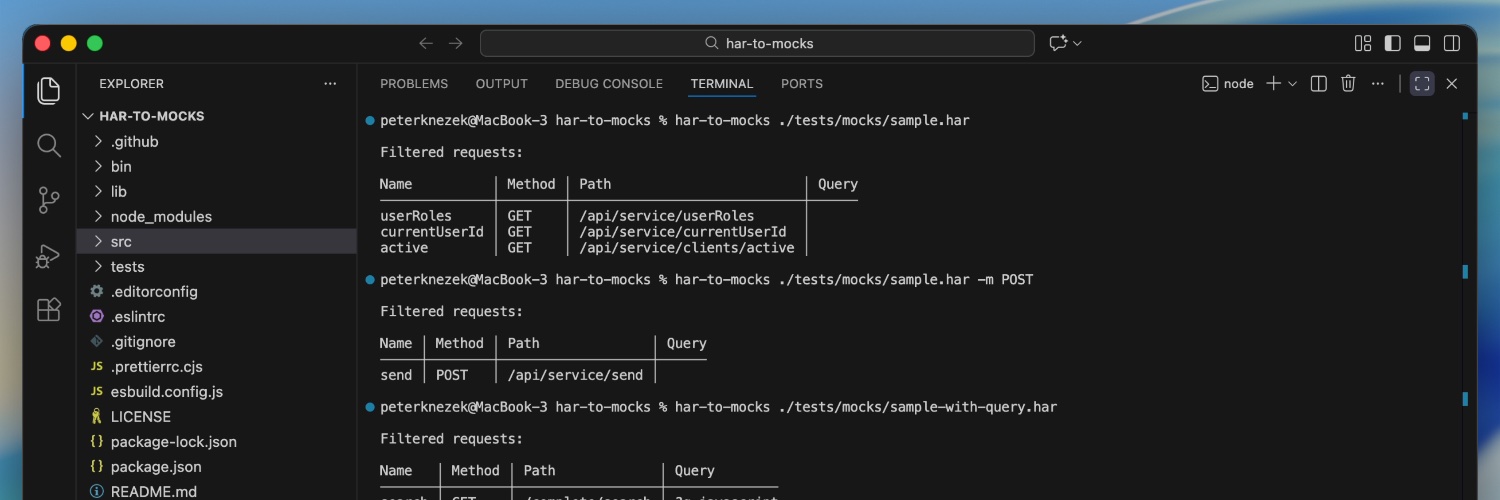Split the terminal panel
This screenshot has width=1500, height=500.
1319,84
